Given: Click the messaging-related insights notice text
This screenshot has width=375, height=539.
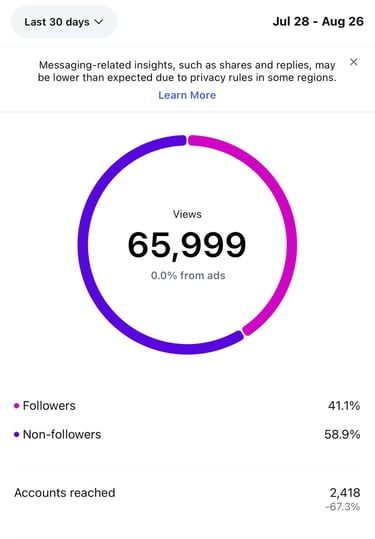Looking at the screenshot, I should pyautogui.click(x=187, y=71).
